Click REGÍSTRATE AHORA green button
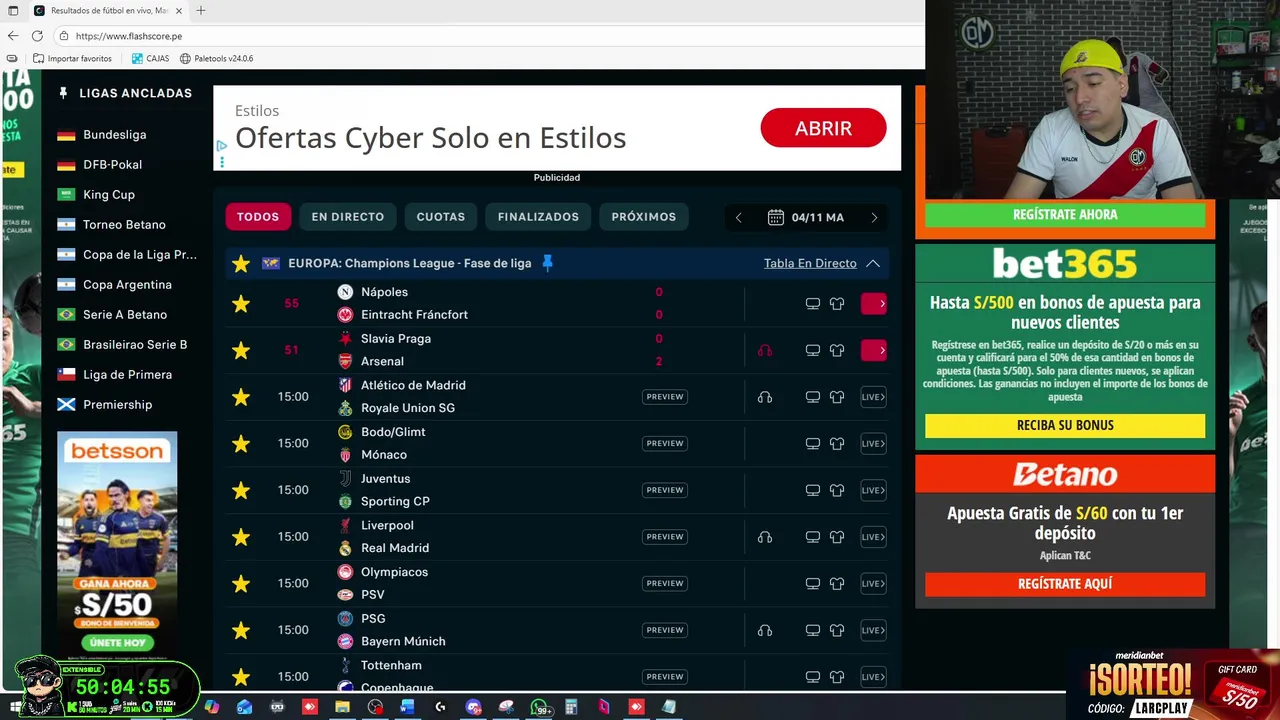 click(1065, 214)
